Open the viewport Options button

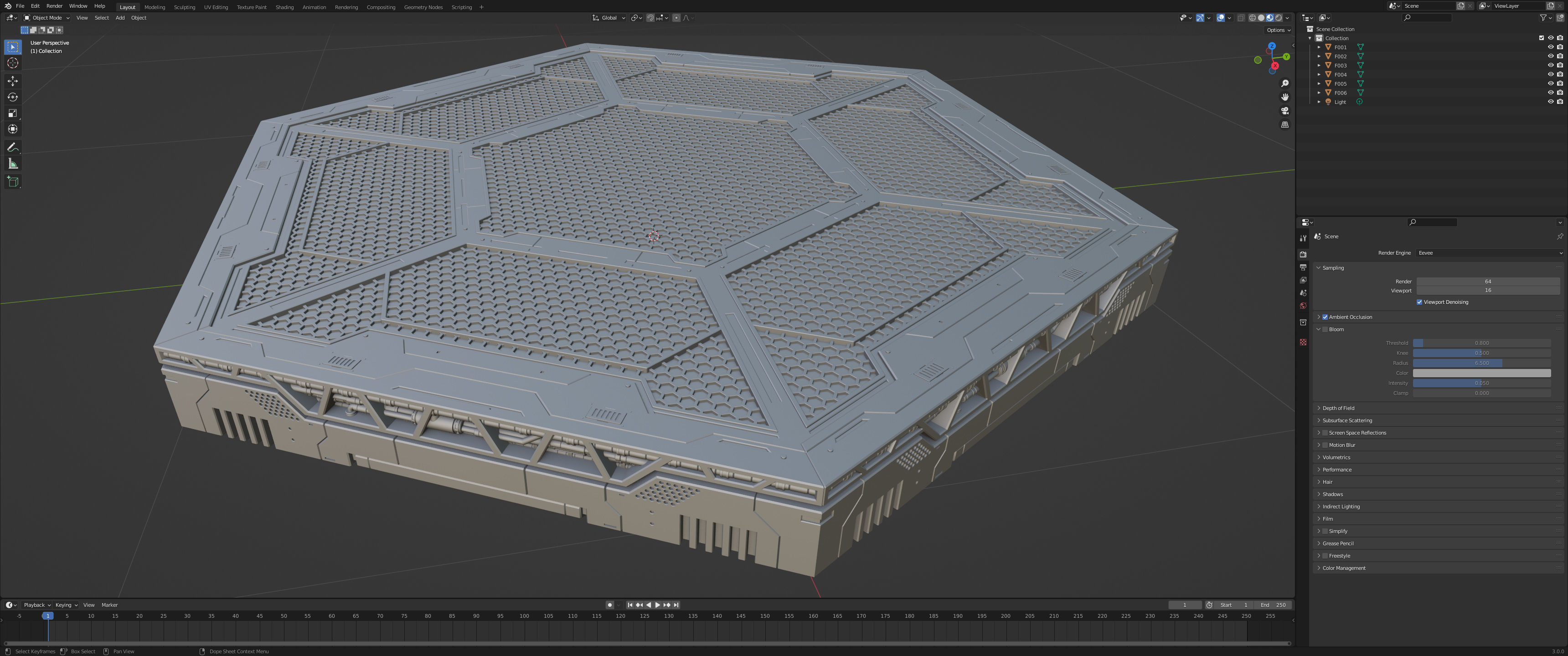[1278, 30]
